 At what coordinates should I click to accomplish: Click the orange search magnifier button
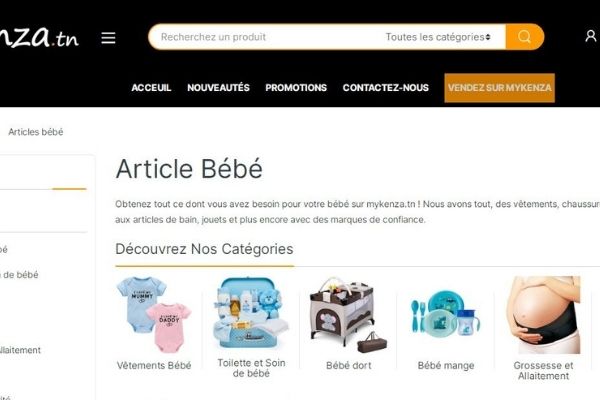524,37
